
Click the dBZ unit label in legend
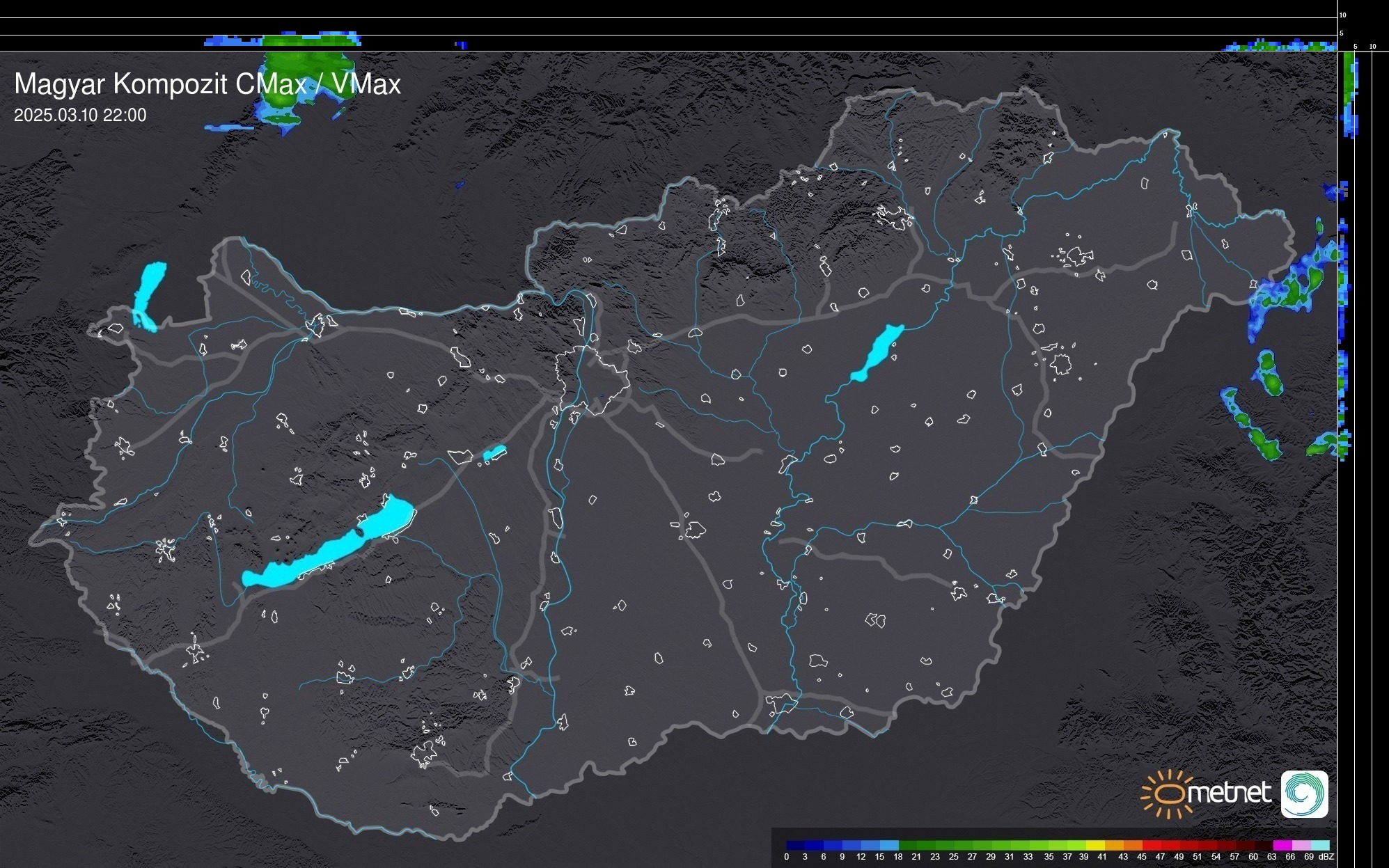pyautogui.click(x=1326, y=857)
